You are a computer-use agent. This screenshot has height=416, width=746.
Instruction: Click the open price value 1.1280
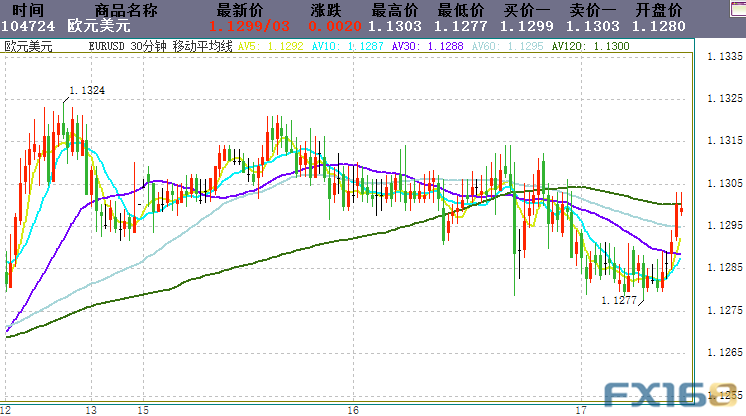tap(659, 26)
